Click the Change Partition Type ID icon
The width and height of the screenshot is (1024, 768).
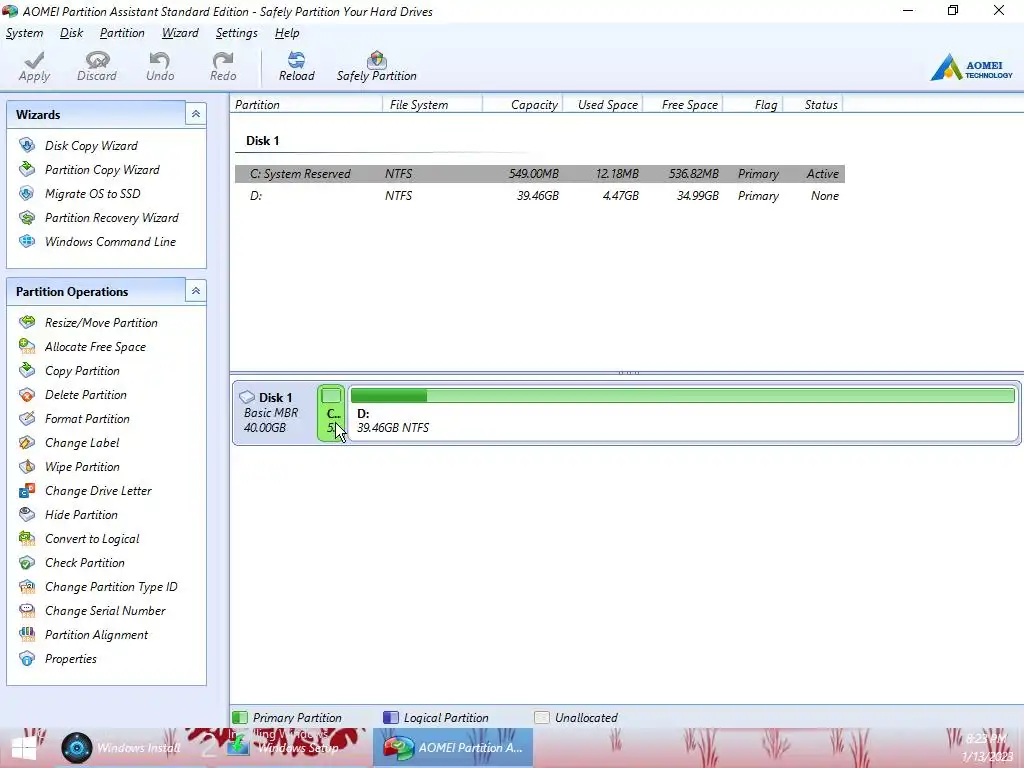coord(27,586)
